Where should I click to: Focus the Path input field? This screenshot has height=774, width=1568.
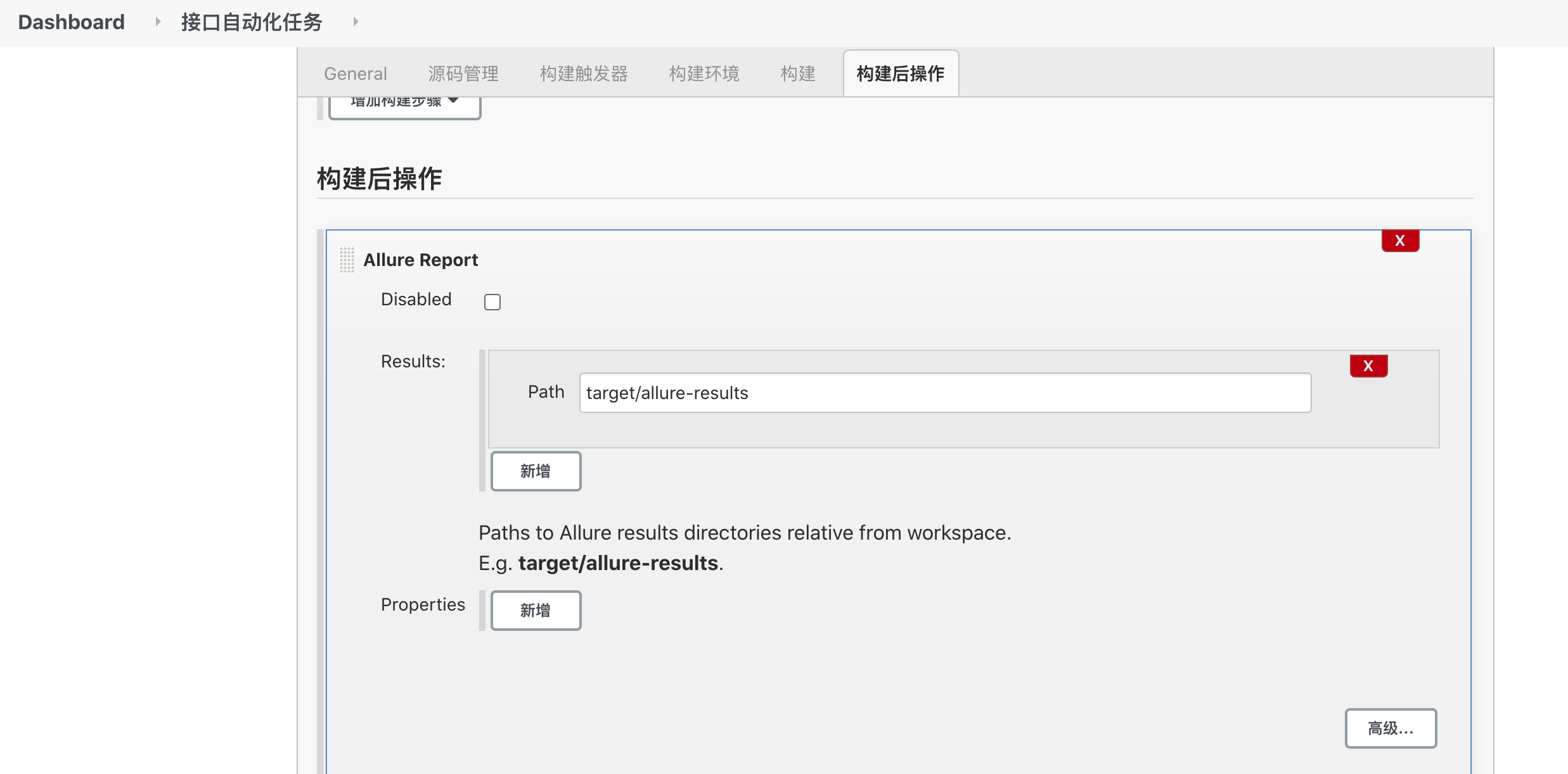pos(945,393)
